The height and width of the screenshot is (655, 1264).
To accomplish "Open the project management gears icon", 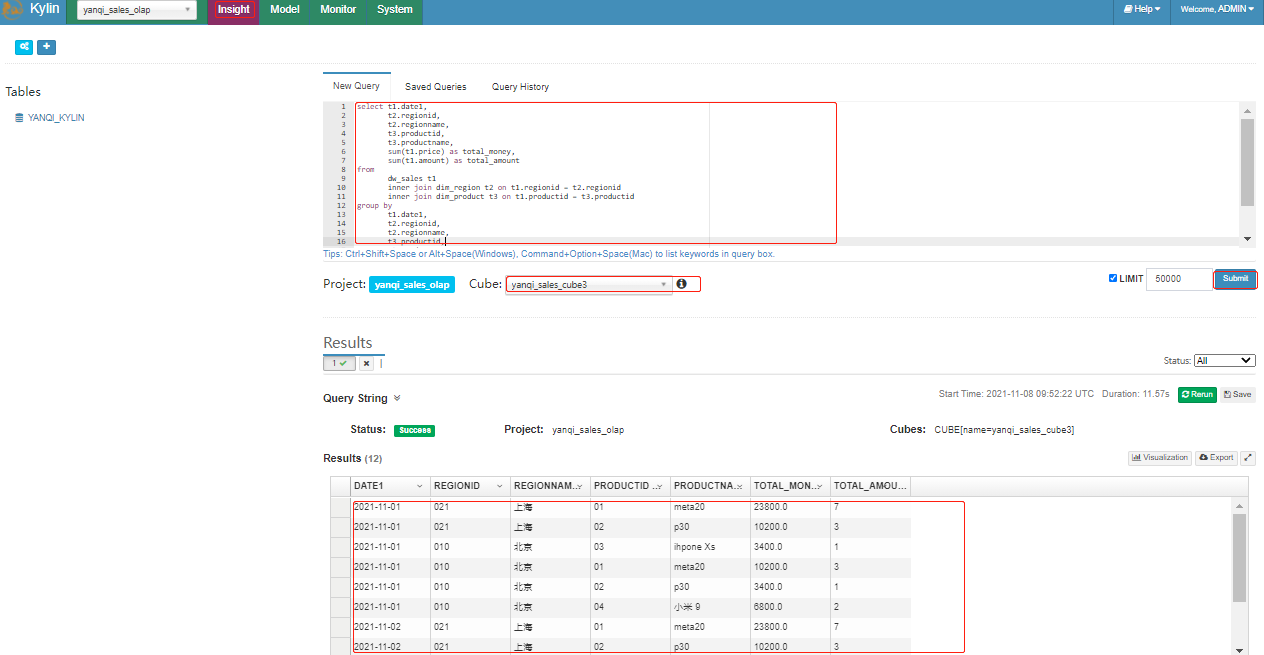I will 24,47.
